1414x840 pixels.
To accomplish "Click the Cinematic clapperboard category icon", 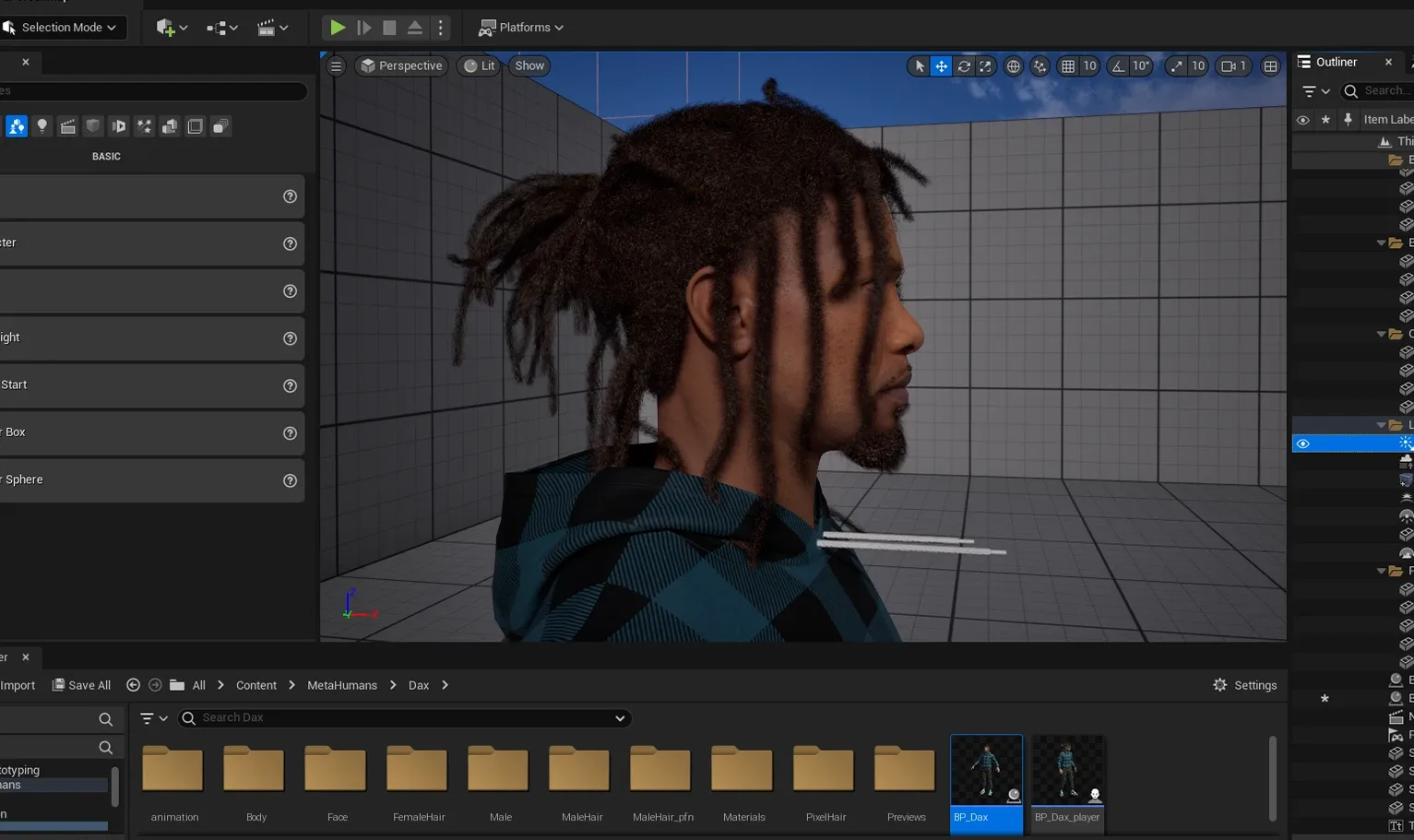I will tap(68, 125).
